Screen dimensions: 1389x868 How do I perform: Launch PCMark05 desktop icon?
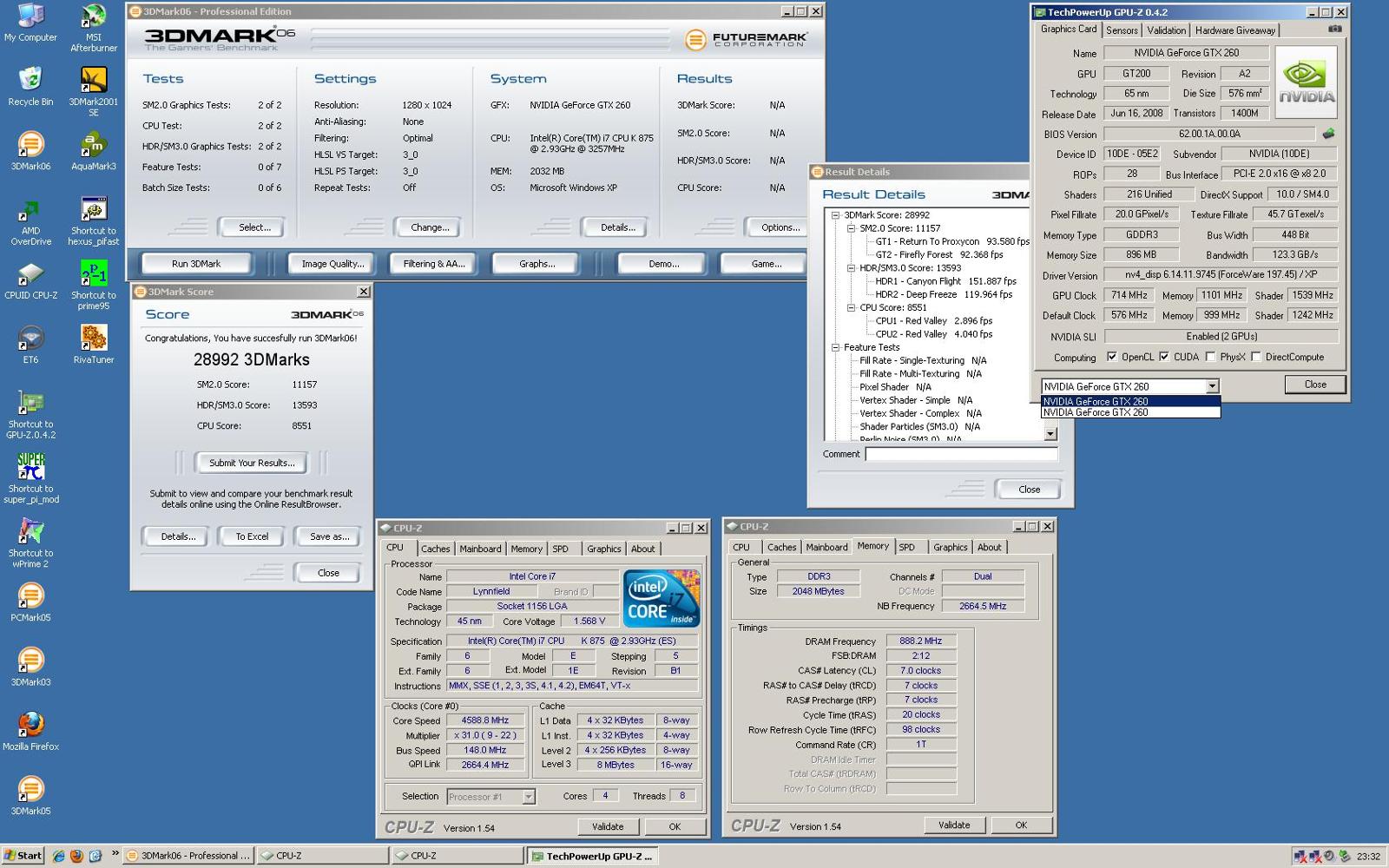point(30,602)
